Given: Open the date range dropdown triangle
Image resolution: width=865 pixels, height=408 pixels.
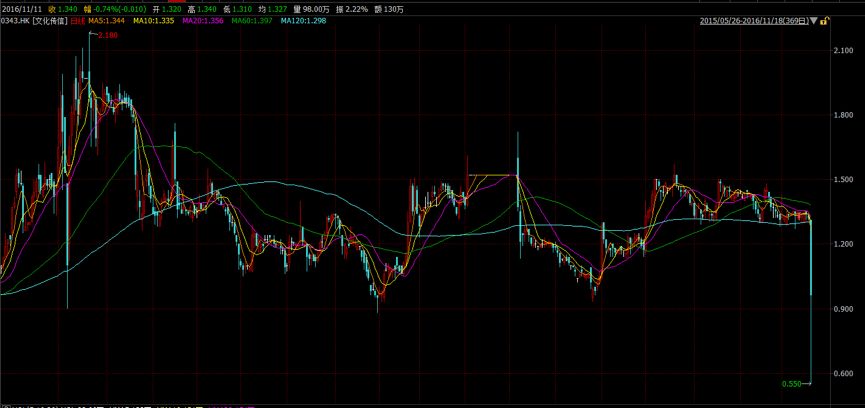Looking at the screenshot, I should pyautogui.click(x=814, y=21).
